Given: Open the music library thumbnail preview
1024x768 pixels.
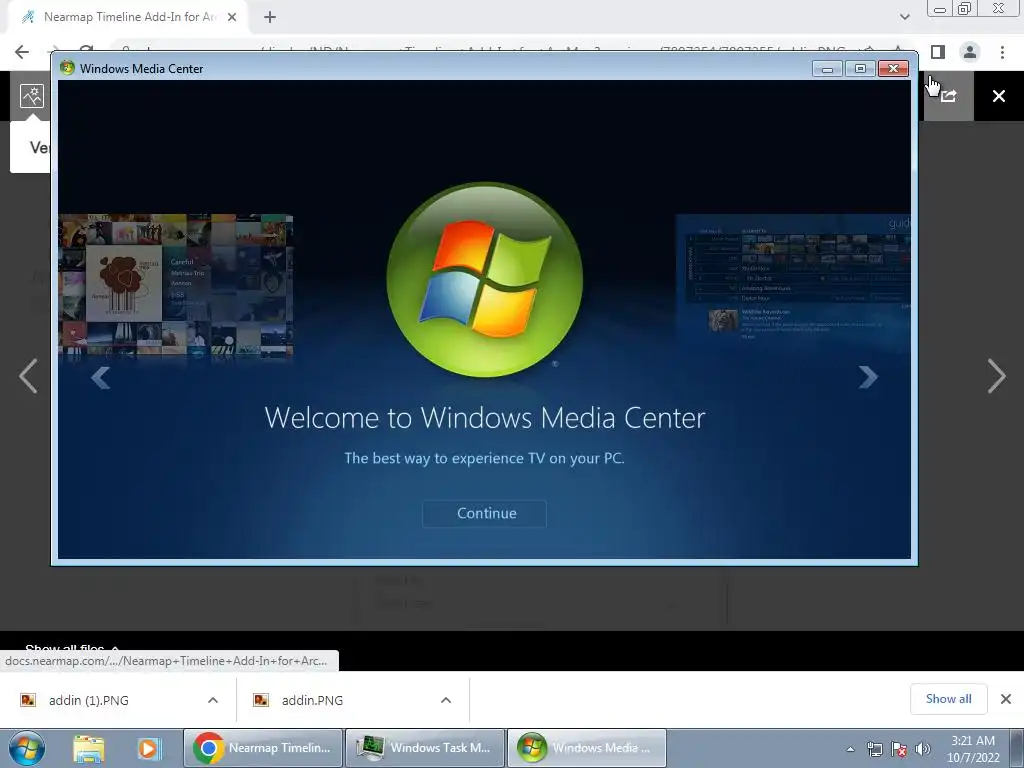Looking at the screenshot, I should pos(176,285).
